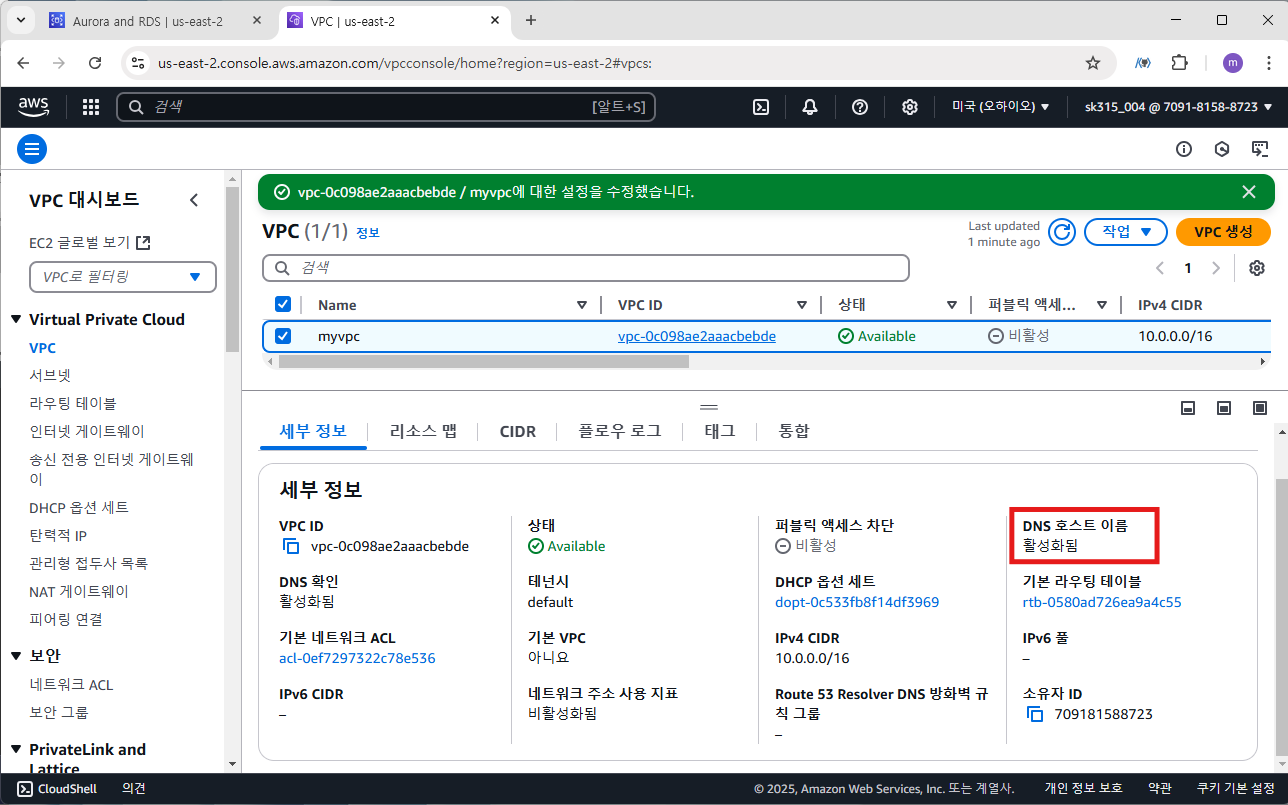Image resolution: width=1288 pixels, height=805 pixels.
Task: Click the hexagon security icon at top right
Action: (x=1222, y=149)
